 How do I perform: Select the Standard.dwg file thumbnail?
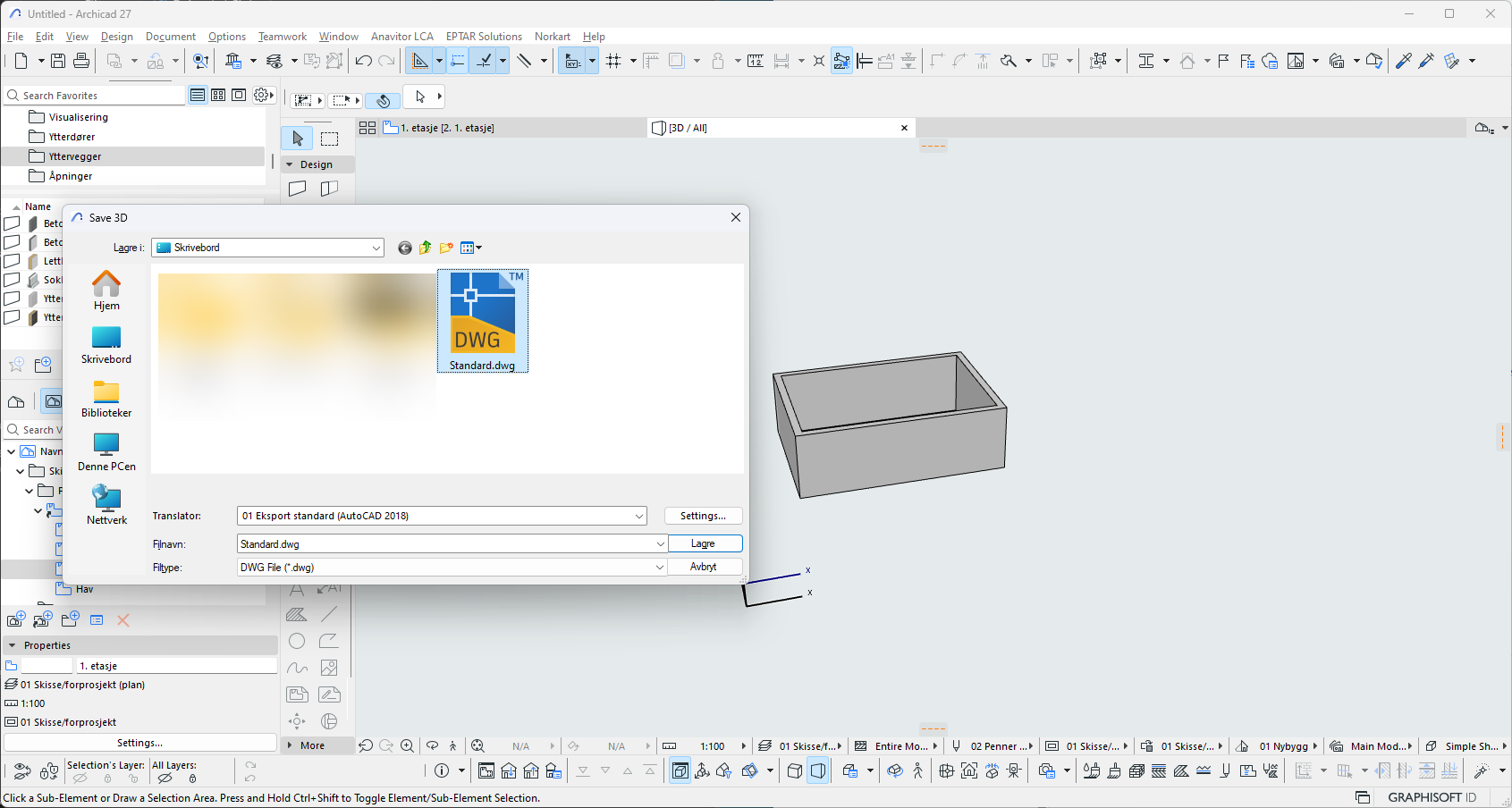tap(483, 320)
